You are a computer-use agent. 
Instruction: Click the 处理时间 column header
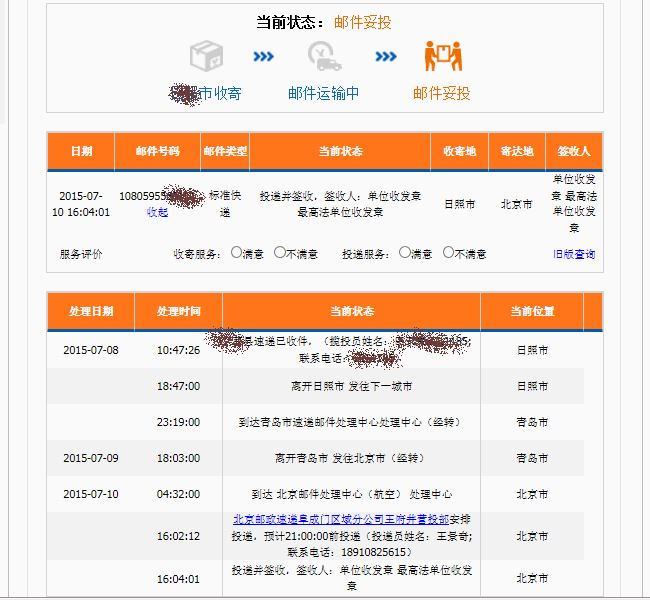coord(178,311)
